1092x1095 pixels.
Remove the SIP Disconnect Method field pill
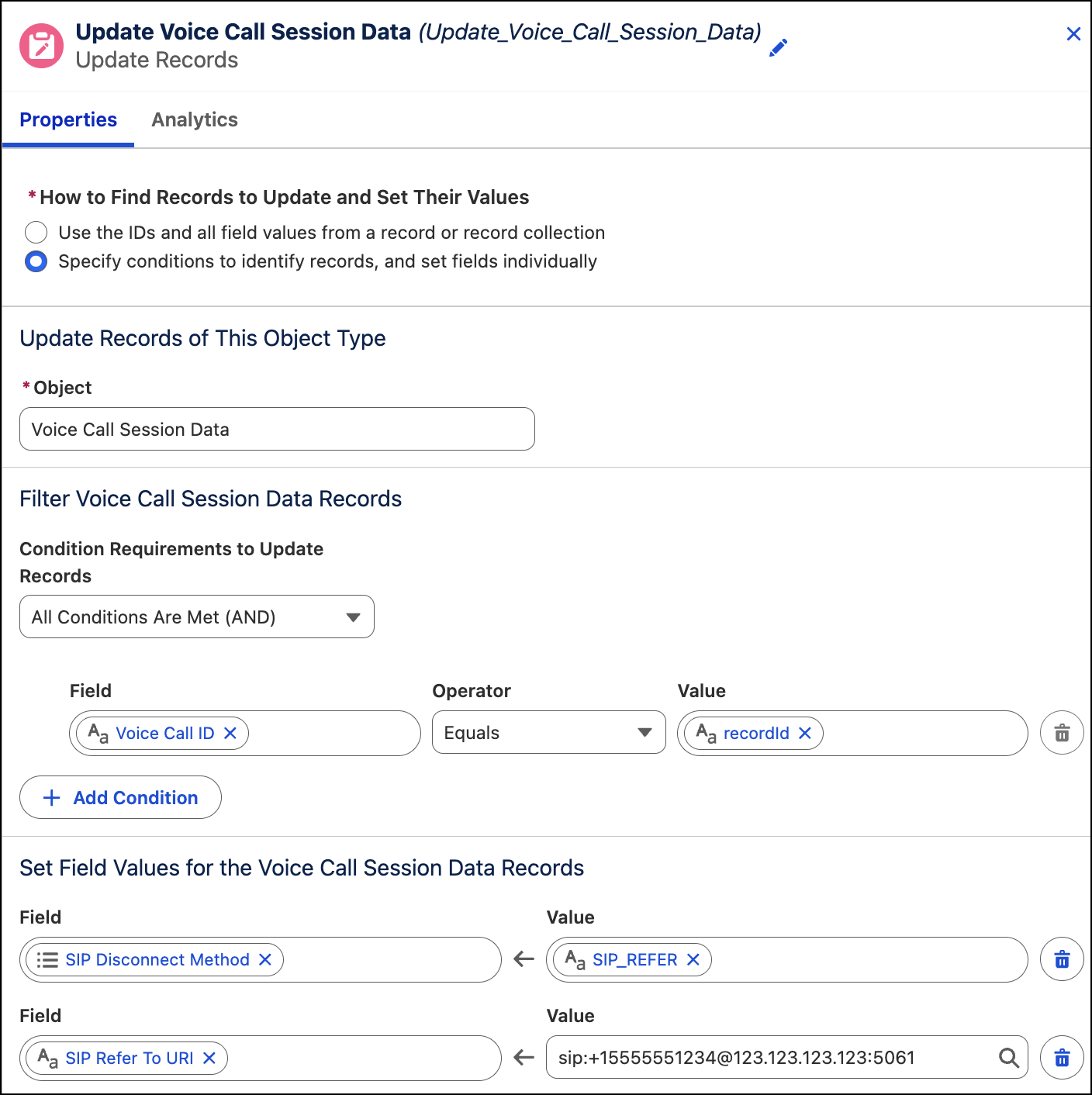265,960
